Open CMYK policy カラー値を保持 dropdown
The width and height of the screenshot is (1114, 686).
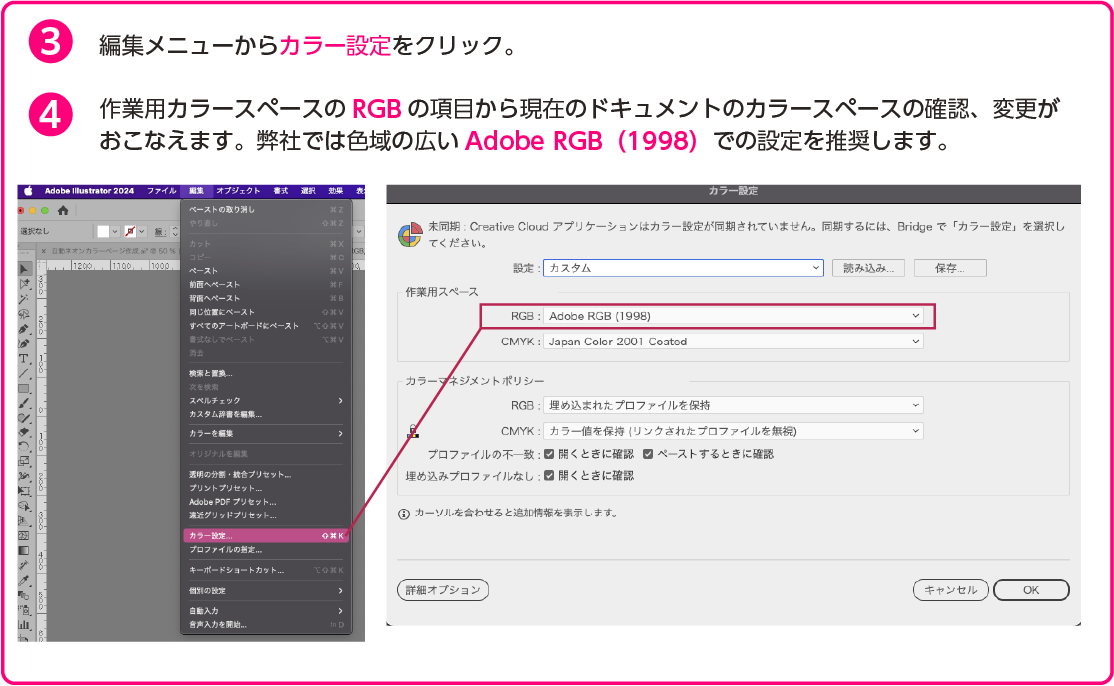coord(733,431)
